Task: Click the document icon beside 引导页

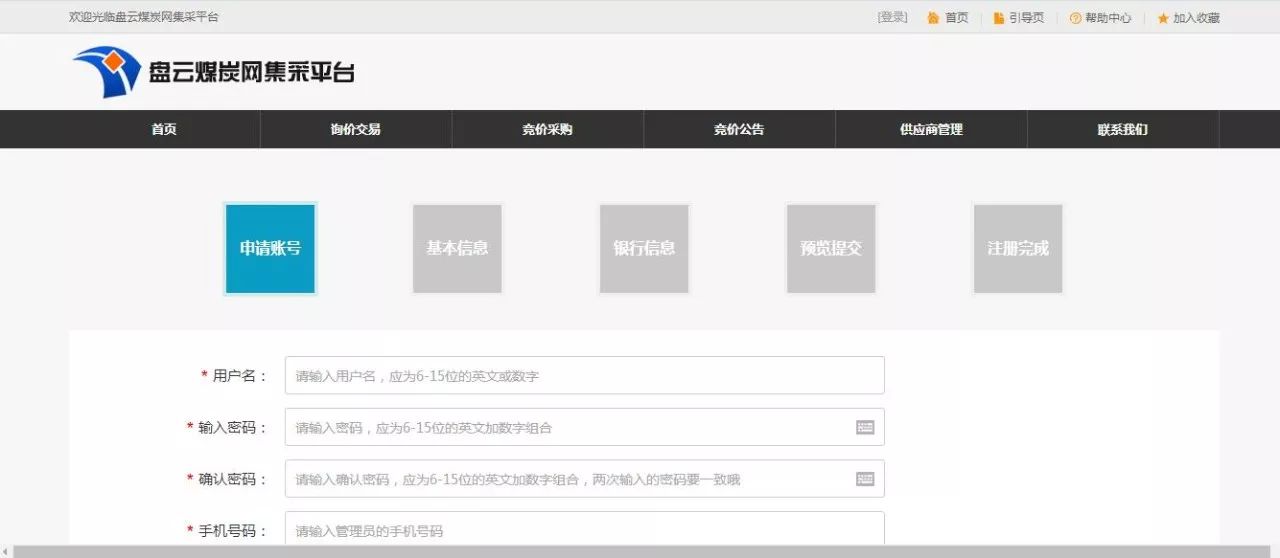Action: [x=998, y=18]
